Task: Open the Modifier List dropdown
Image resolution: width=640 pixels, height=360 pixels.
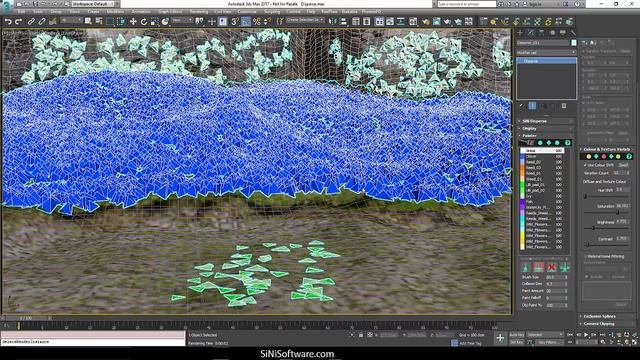Action: pyautogui.click(x=546, y=52)
